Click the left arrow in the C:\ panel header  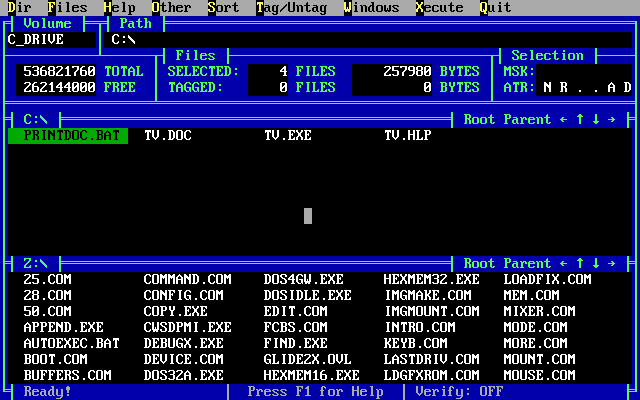click(564, 119)
